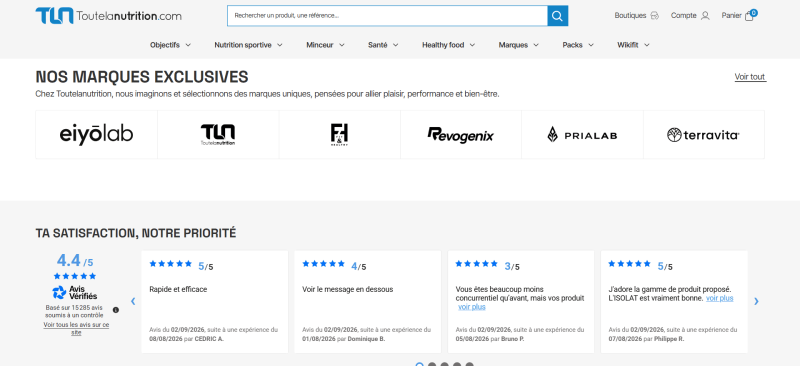Click the stars of Bruno P. review
The width and height of the screenshot is (800, 366).
coord(477,264)
